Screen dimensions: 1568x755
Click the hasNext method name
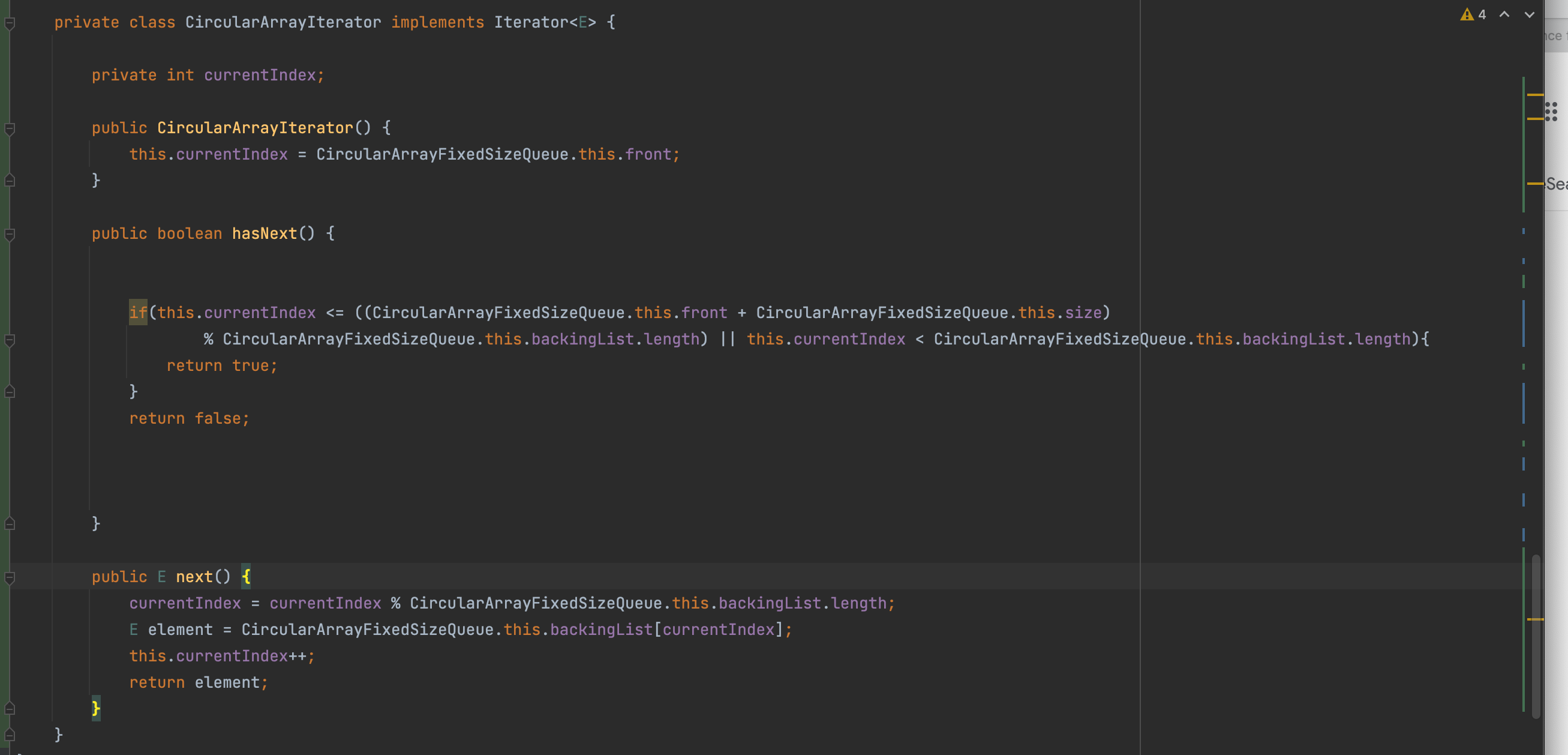264,234
